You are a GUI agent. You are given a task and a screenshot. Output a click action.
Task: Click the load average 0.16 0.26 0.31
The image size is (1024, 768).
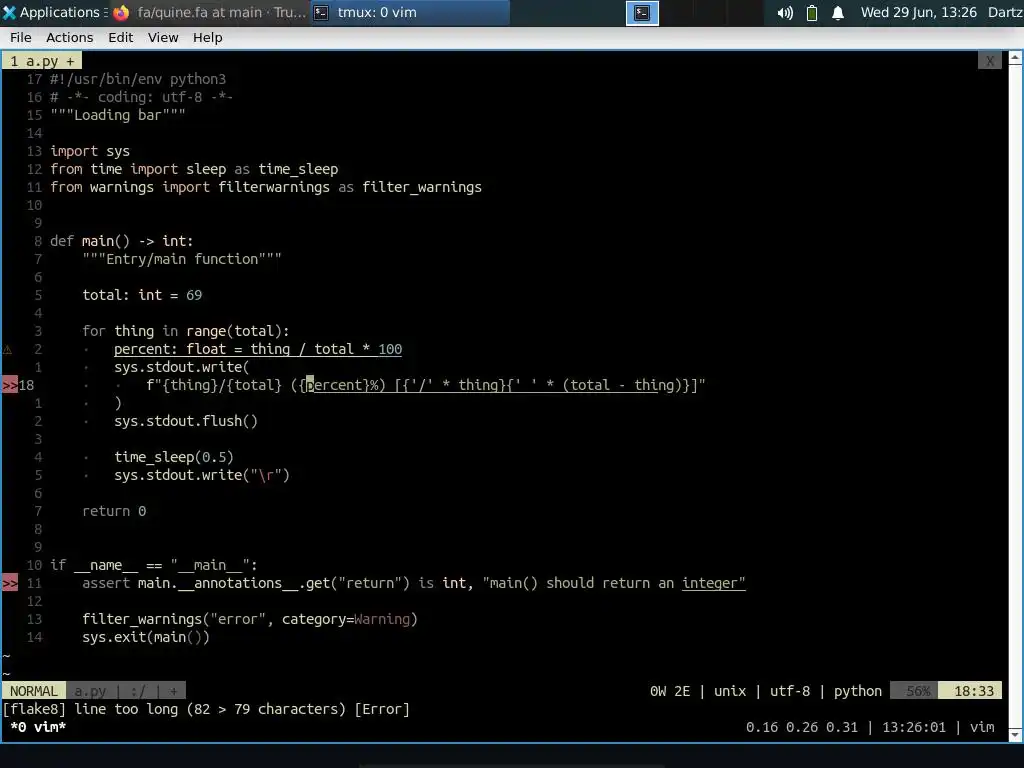[802, 727]
